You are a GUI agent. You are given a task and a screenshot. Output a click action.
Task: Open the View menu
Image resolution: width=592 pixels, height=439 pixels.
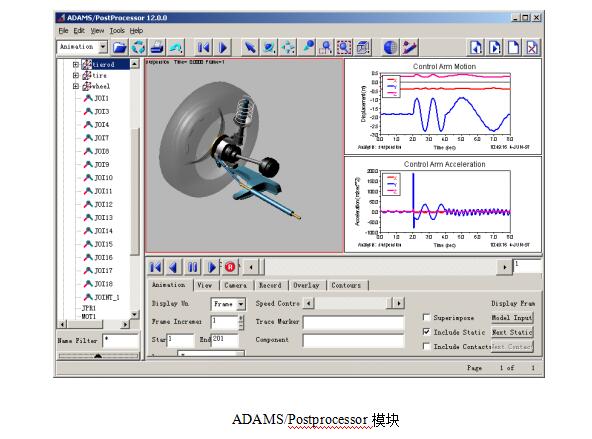point(97,31)
